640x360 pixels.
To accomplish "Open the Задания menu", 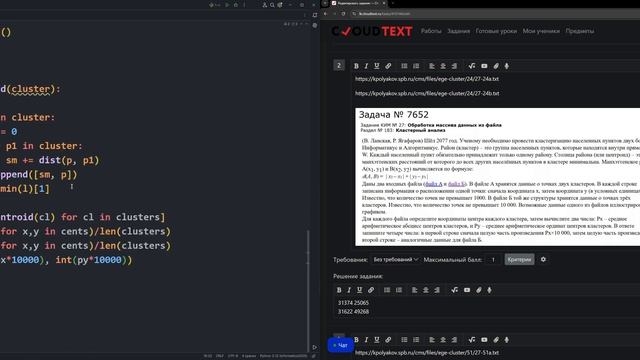I will tap(458, 31).
